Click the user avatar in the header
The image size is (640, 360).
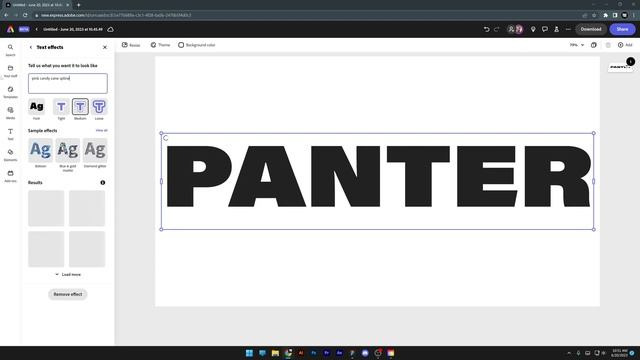coord(519,29)
